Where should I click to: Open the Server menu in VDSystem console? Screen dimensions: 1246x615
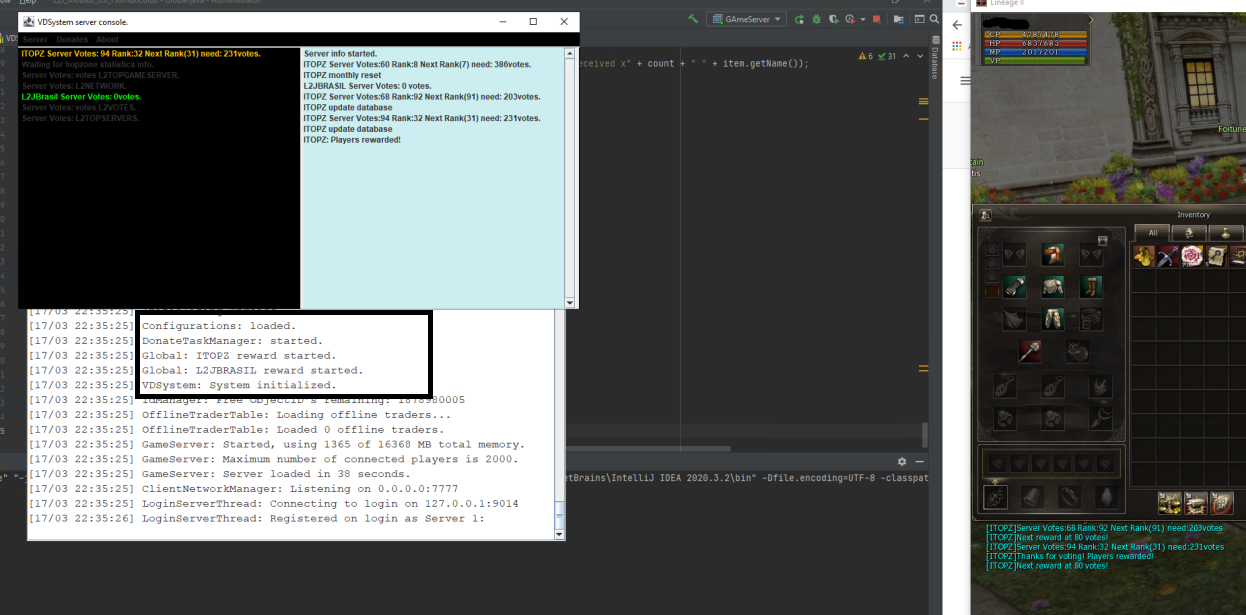pyautogui.click(x=35, y=40)
